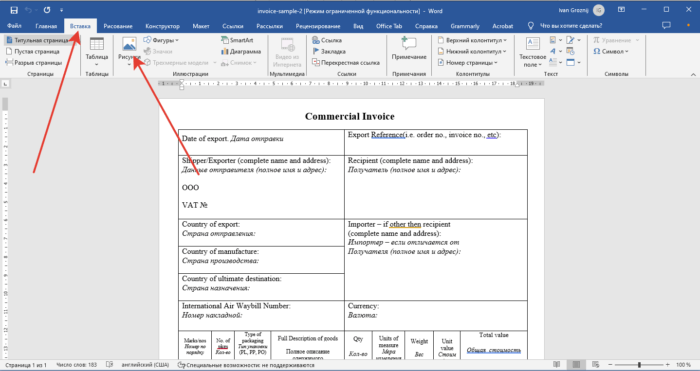Screen dimensions: 700x371
Task: Click the 'Страница 1 из 1' status item
Action: [x=25, y=365]
